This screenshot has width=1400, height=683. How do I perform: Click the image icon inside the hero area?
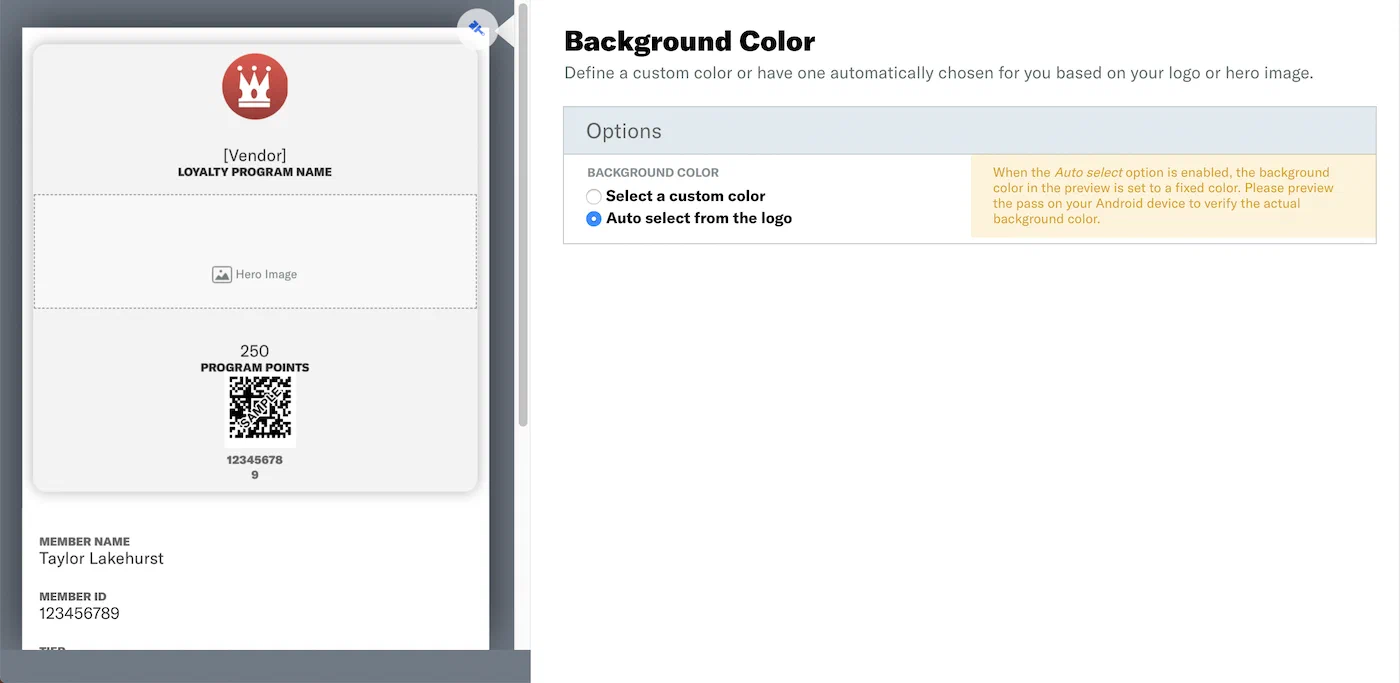point(221,273)
